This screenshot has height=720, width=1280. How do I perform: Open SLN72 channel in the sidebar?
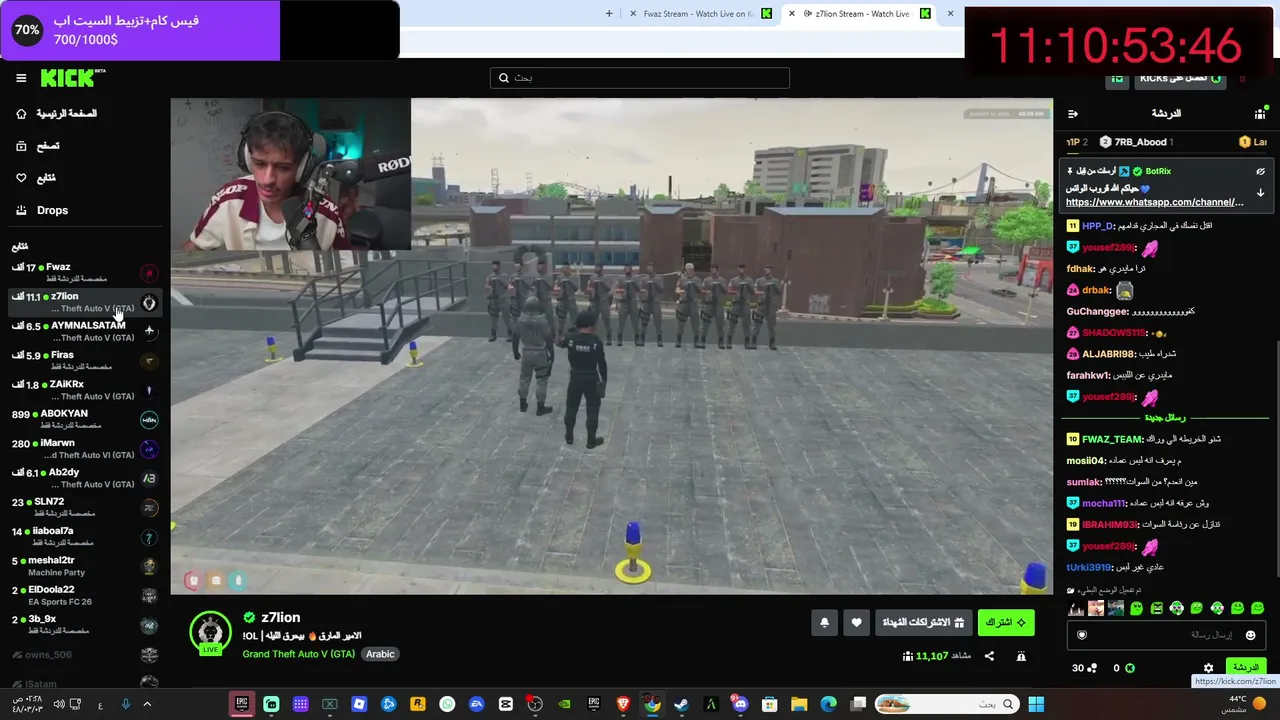[x=84, y=507]
